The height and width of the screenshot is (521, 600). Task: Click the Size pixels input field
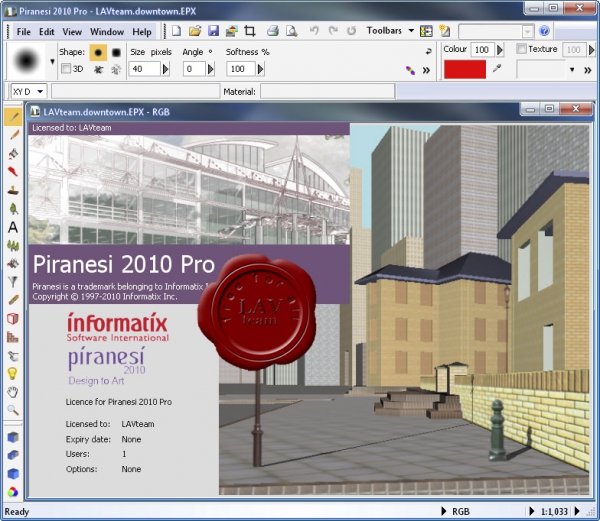144,69
